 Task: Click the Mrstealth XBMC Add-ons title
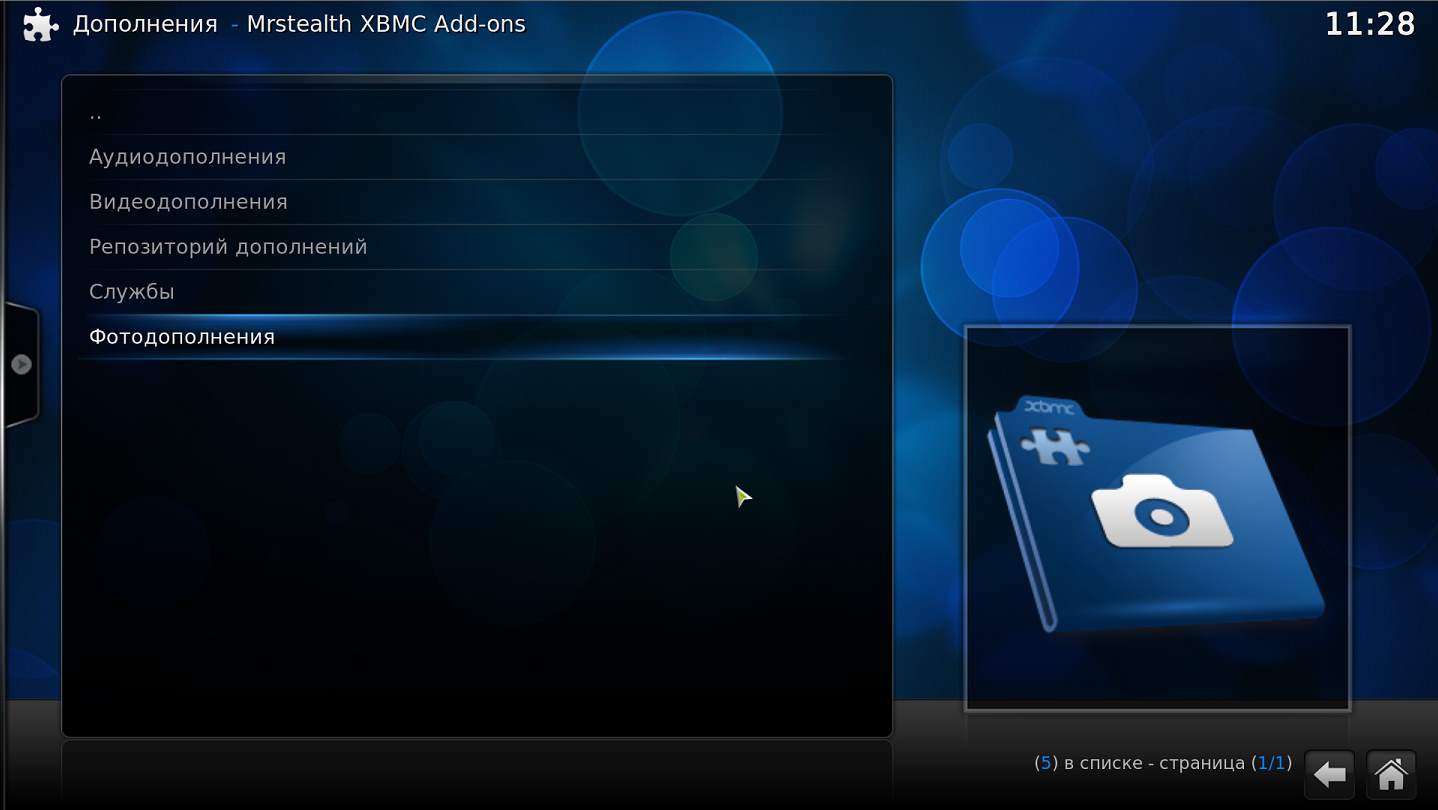(x=386, y=24)
